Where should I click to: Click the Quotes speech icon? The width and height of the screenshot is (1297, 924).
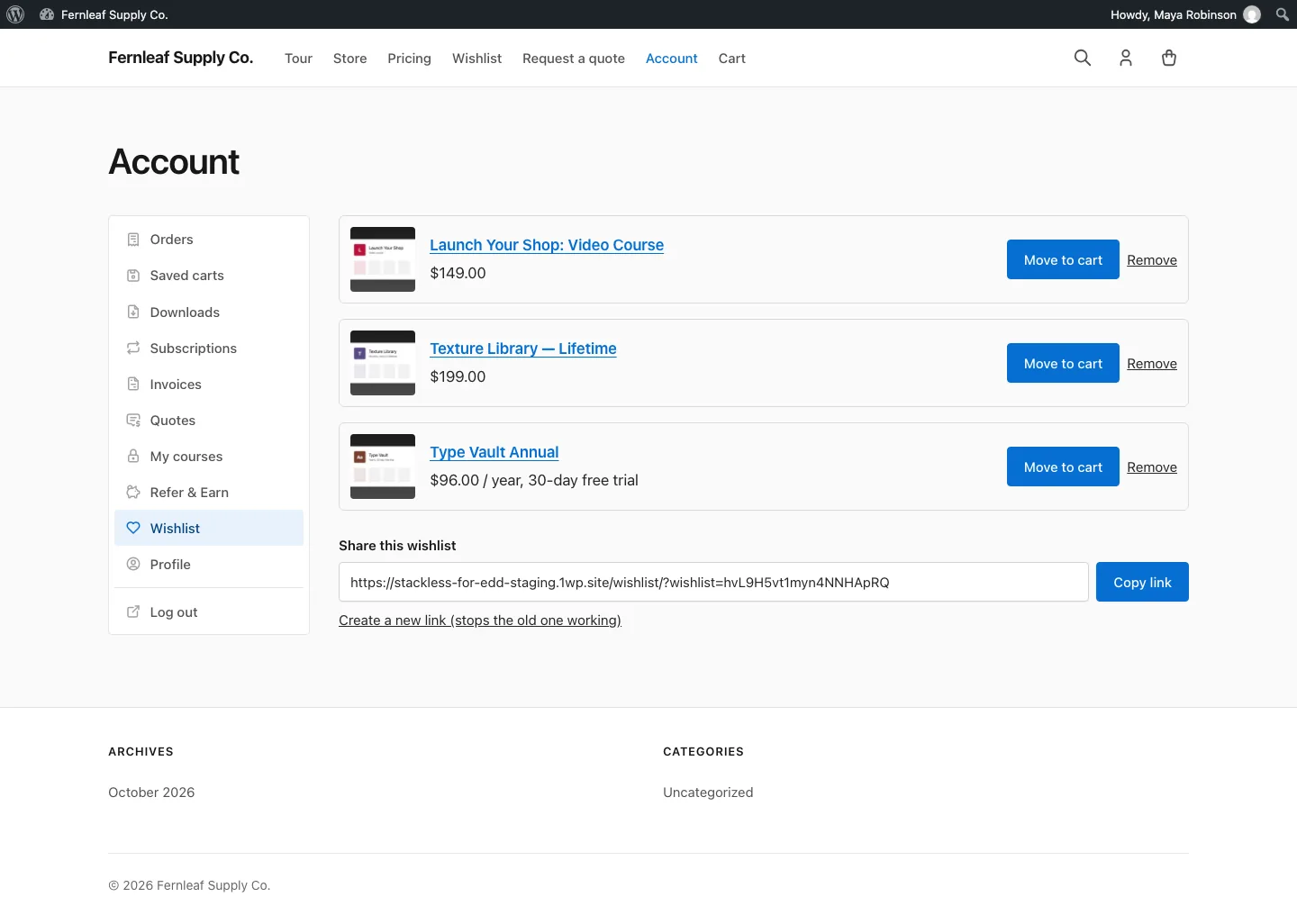(x=133, y=420)
